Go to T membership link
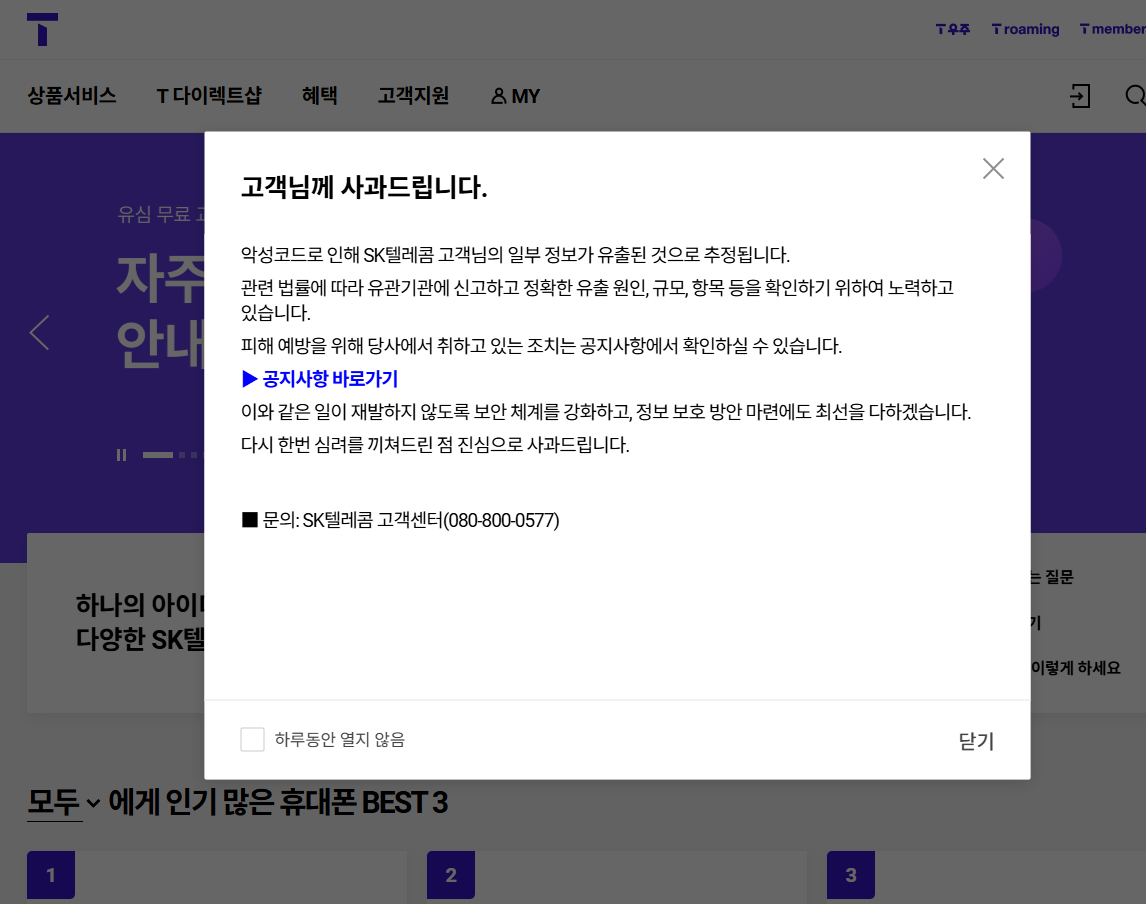This screenshot has height=904, width=1146. click(1112, 29)
